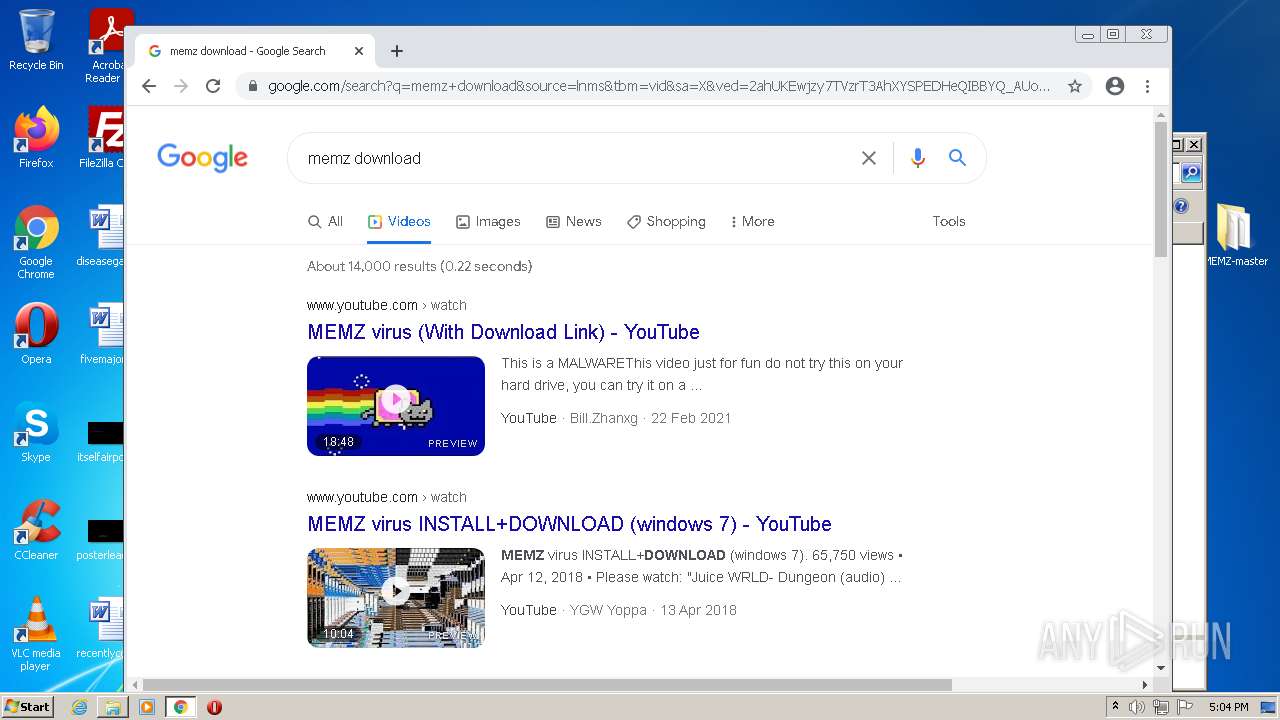Open the Google Chrome desktop shortcut
Image resolution: width=1280 pixels, height=720 pixels.
coord(36,243)
